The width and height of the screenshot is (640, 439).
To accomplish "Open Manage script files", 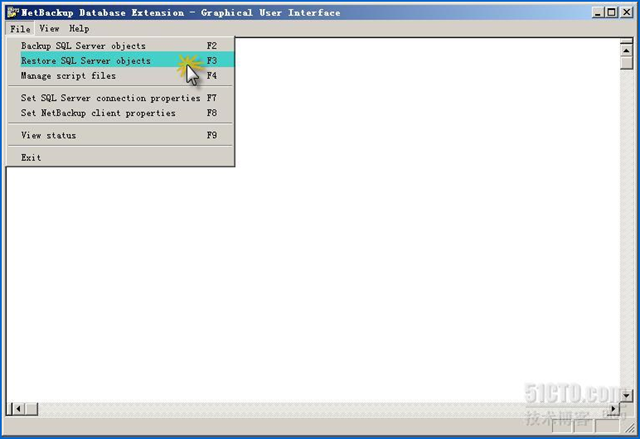I will (121, 75).
